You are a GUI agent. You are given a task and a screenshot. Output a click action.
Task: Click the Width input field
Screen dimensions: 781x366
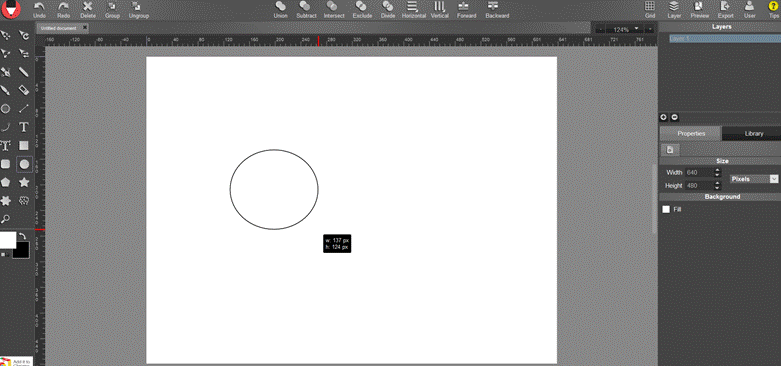pos(699,172)
